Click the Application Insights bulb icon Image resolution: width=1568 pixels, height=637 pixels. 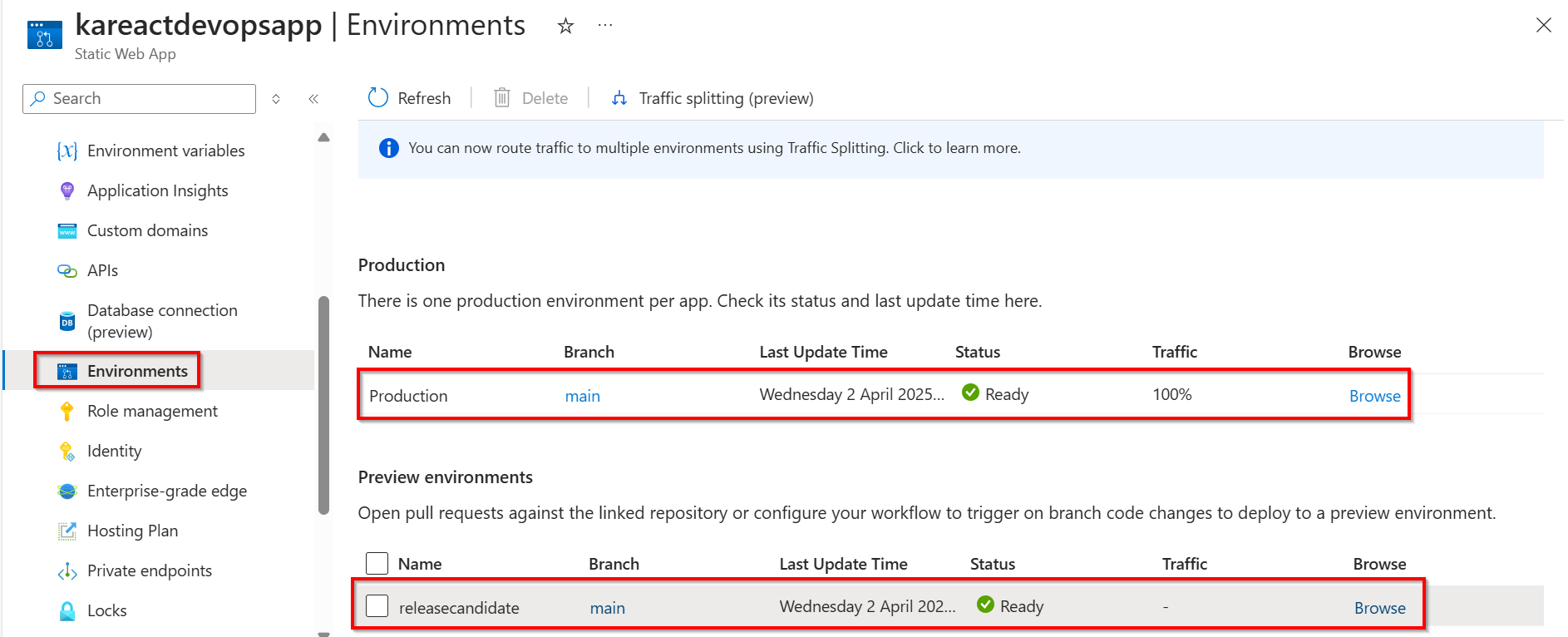pyautogui.click(x=67, y=190)
